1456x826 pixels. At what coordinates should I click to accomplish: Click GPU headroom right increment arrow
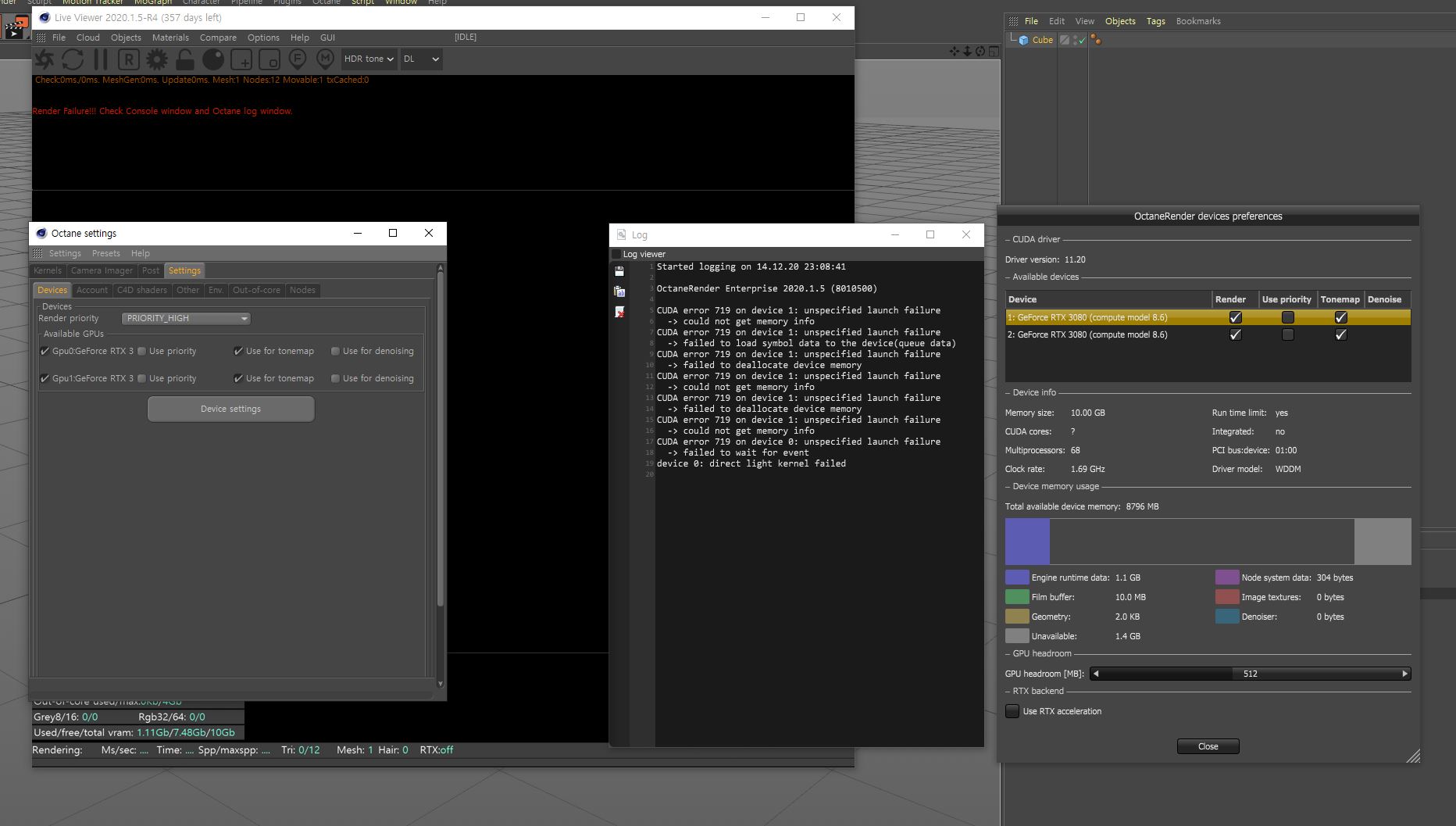[1404, 674]
